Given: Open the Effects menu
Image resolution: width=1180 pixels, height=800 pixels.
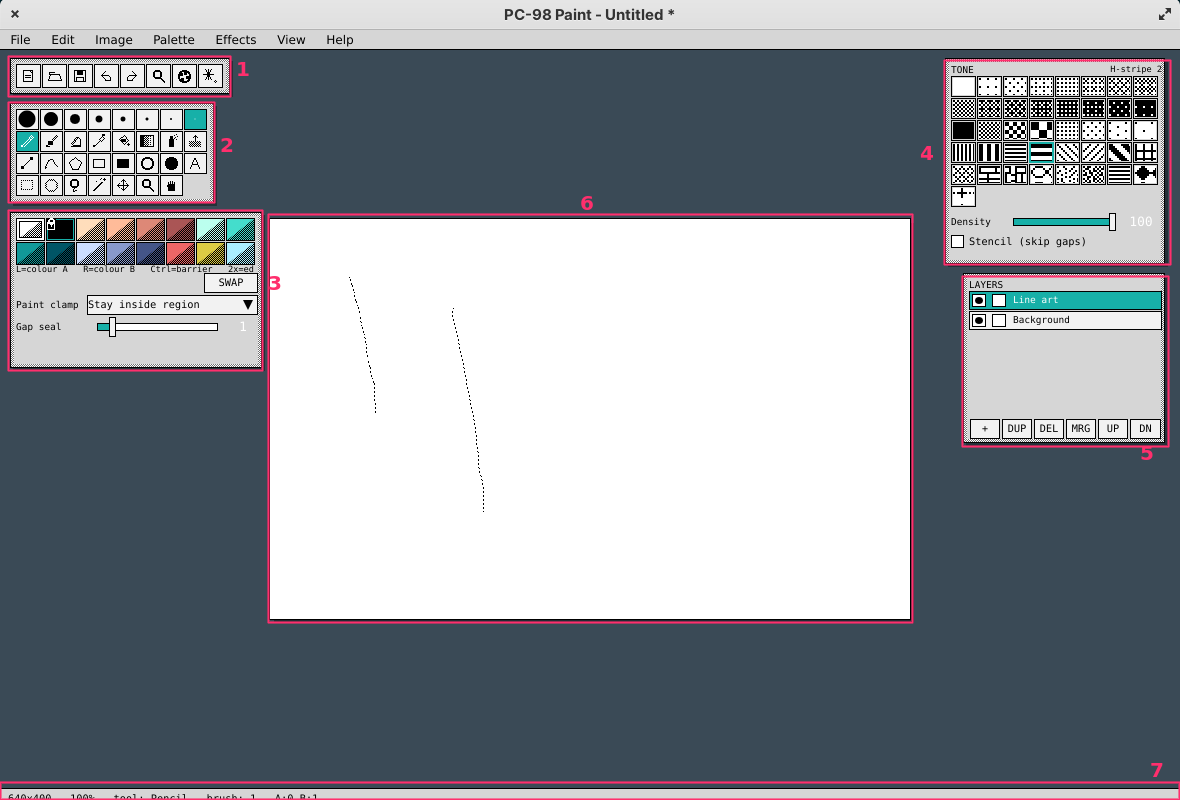Looking at the screenshot, I should (236, 40).
